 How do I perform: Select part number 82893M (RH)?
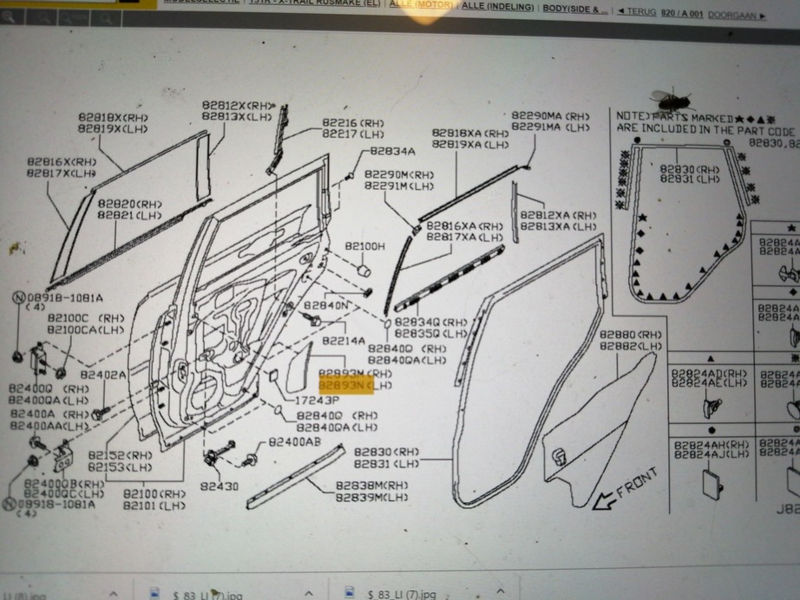point(356,374)
